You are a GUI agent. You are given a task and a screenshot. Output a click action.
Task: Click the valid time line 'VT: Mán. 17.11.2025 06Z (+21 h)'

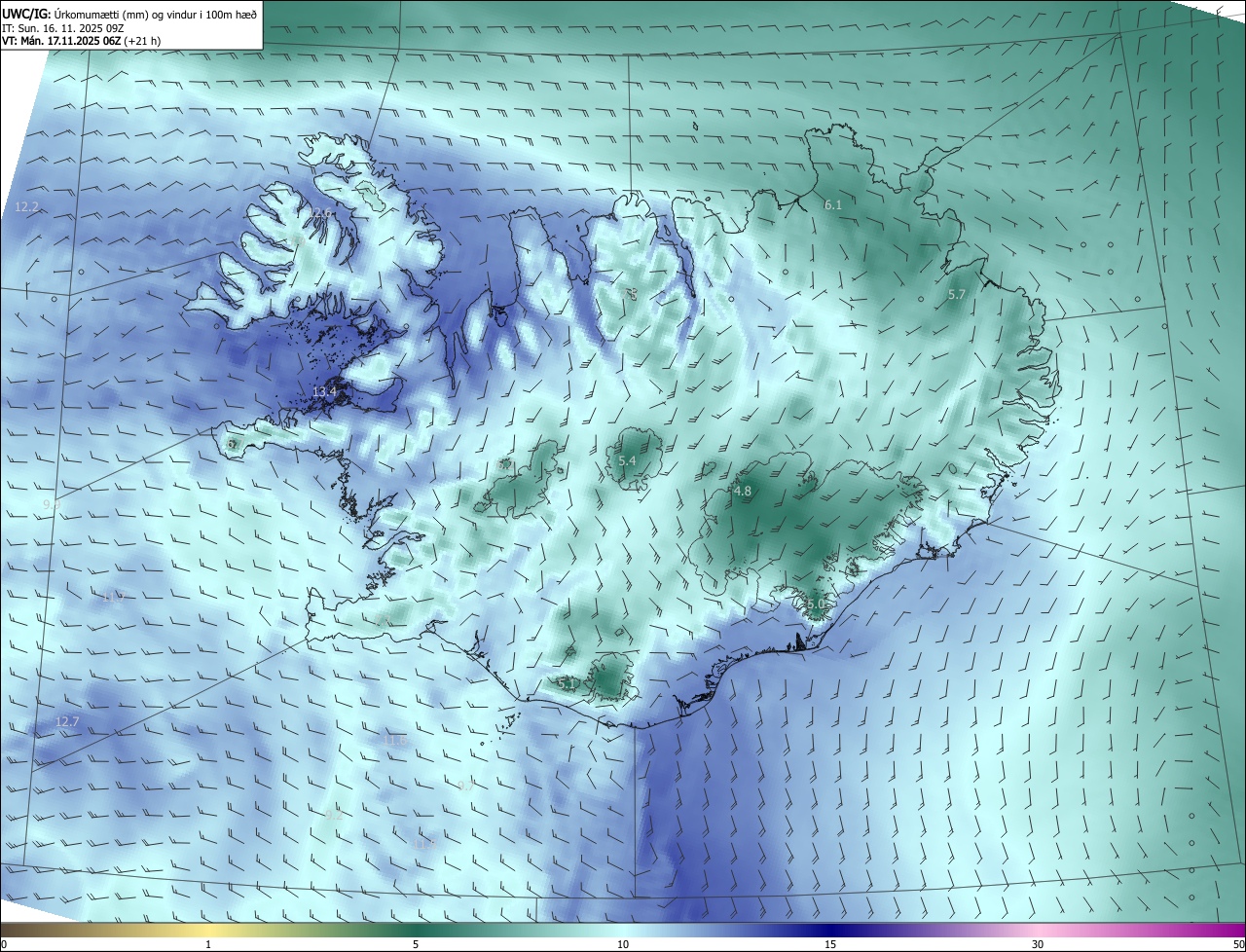pyautogui.click(x=82, y=42)
